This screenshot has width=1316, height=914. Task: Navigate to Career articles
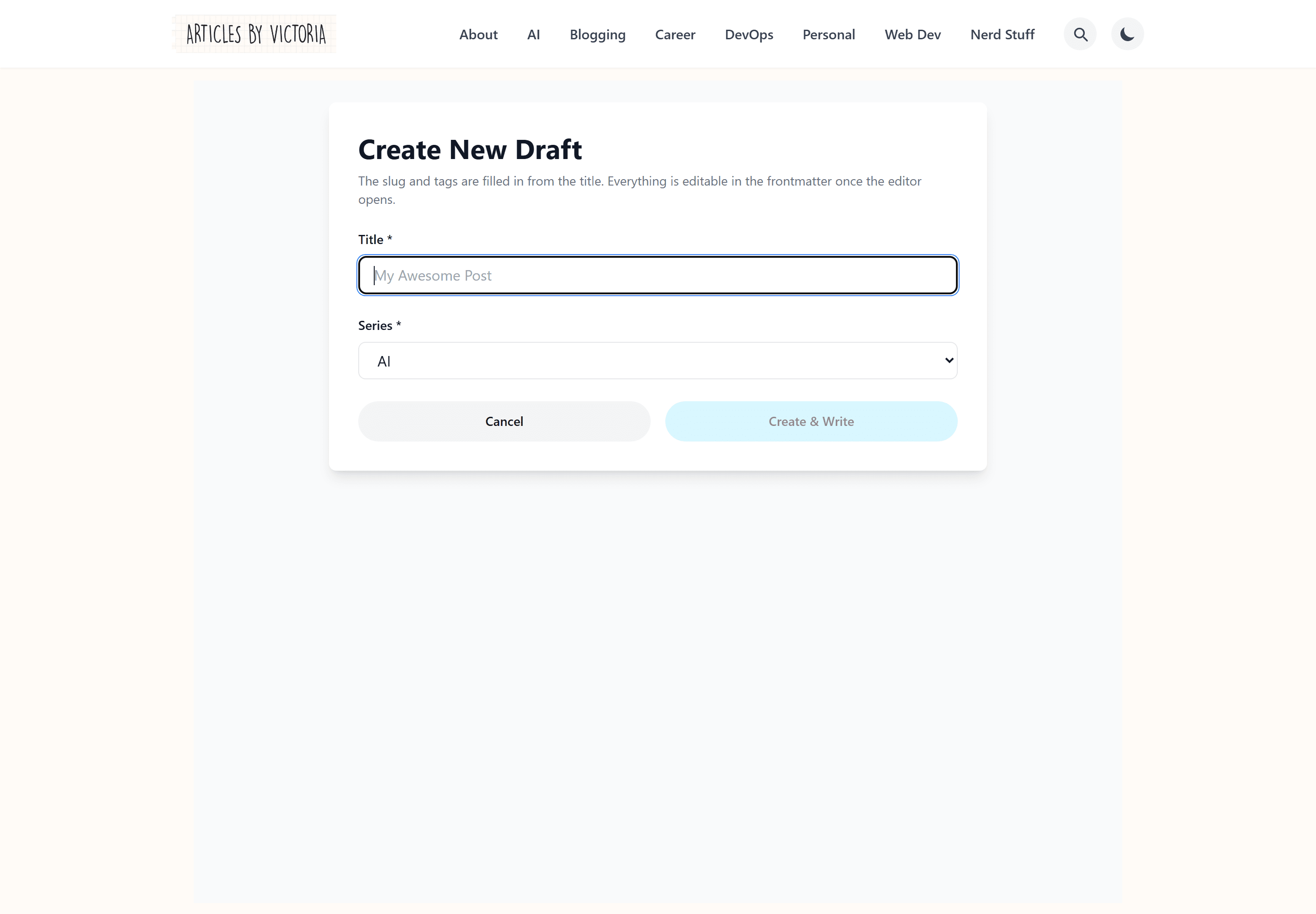pos(675,34)
